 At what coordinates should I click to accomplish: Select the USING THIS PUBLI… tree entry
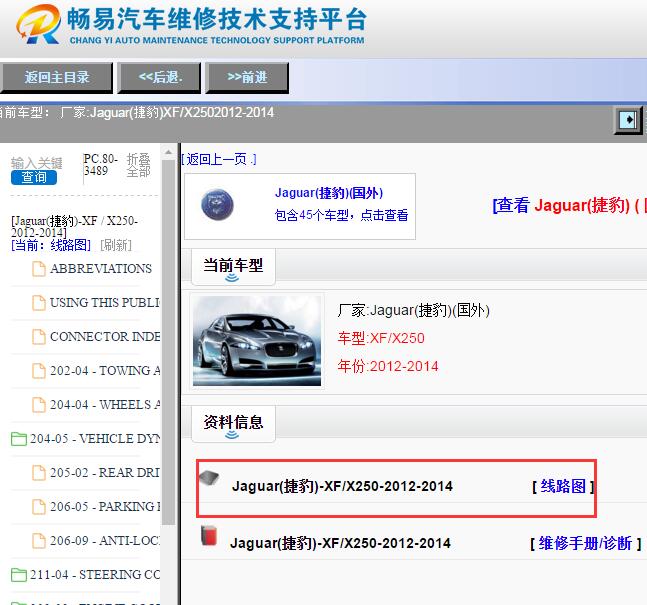[x=105, y=302]
